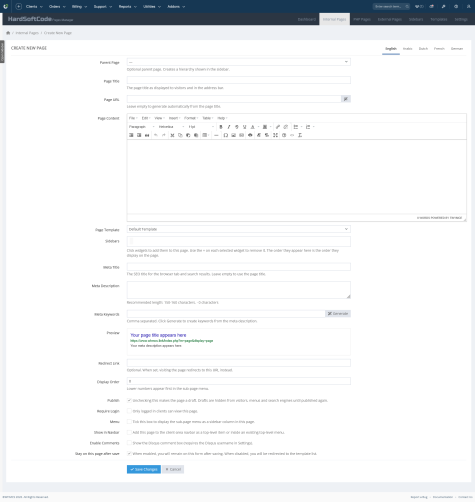Open the editor Table menu
Screen dimensions: 475x502
click(x=208, y=118)
